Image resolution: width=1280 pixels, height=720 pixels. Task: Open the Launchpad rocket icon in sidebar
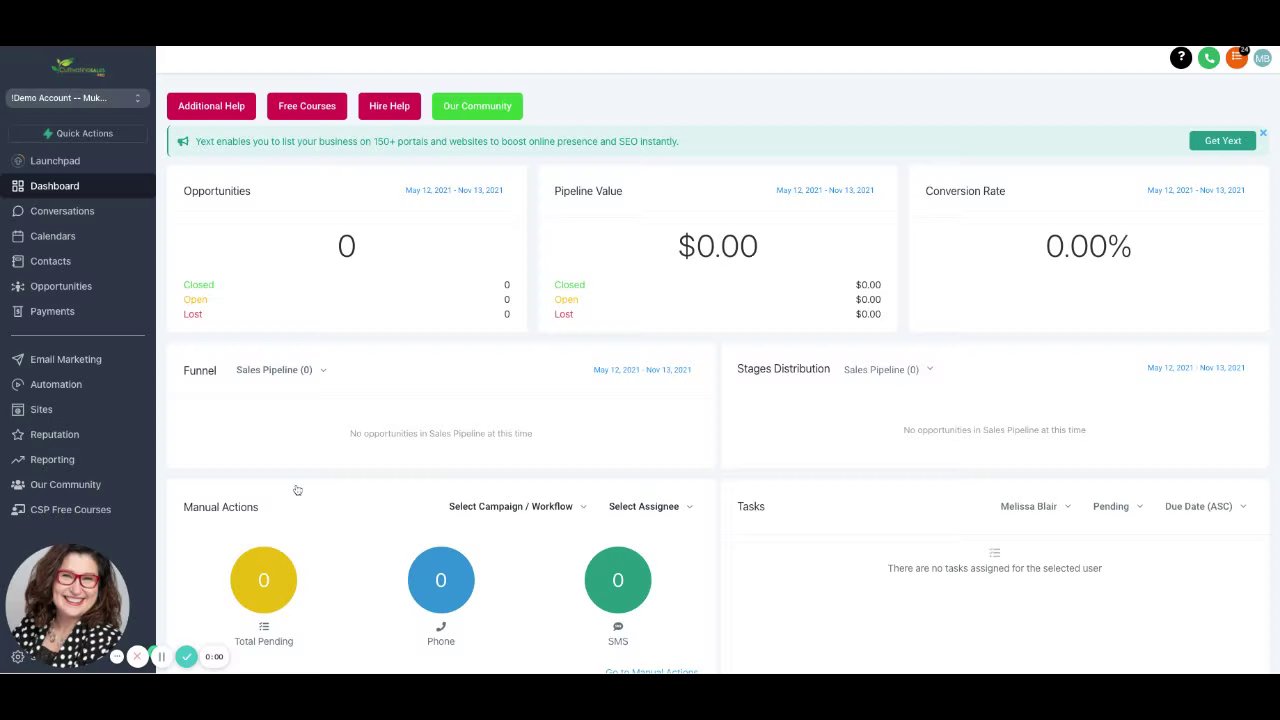coord(18,161)
